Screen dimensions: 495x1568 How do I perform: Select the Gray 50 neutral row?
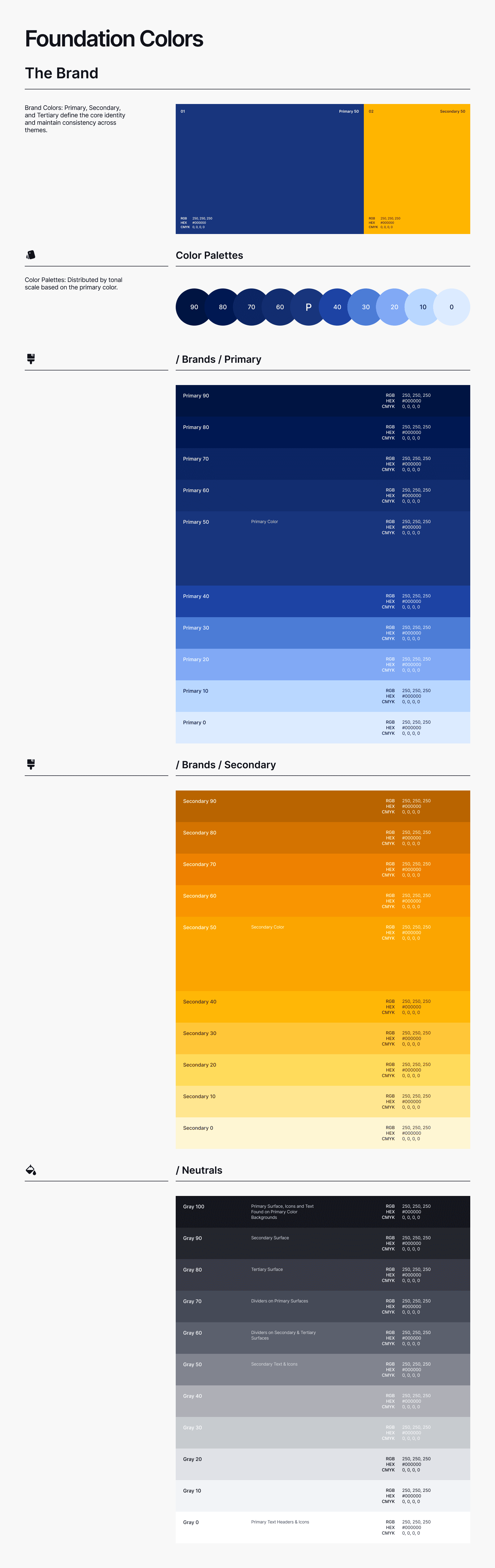pos(323,1370)
